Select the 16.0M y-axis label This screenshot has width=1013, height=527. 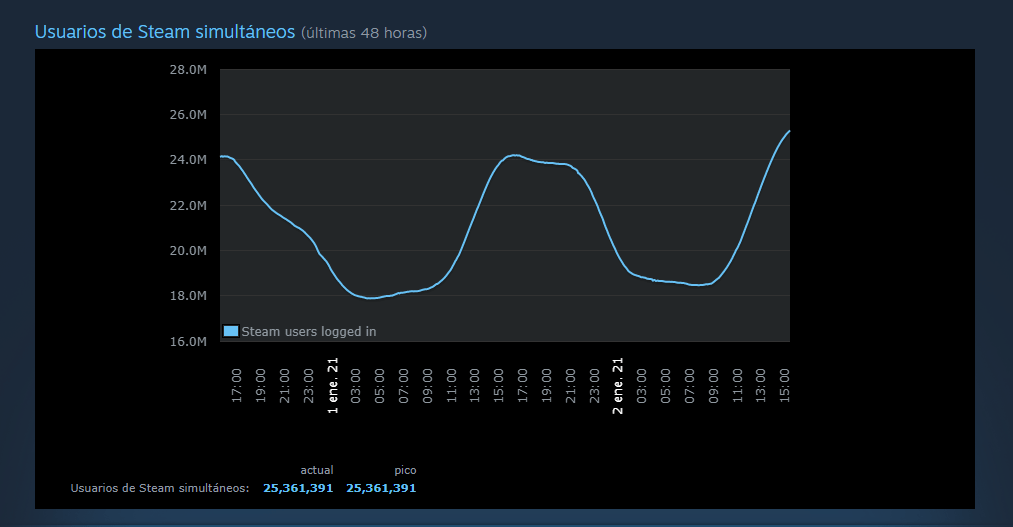click(188, 342)
